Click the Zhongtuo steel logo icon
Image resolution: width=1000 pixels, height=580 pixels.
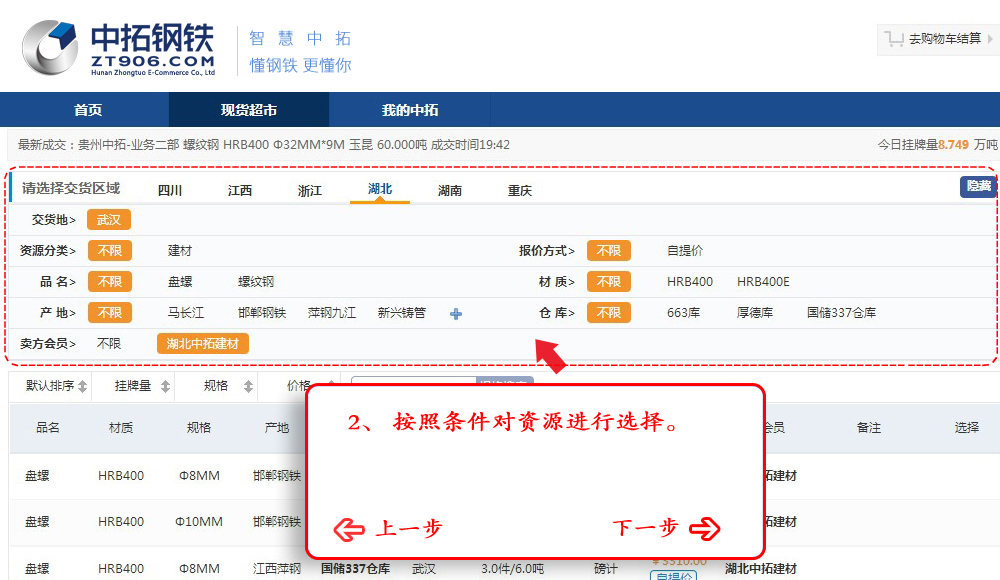click(50, 48)
